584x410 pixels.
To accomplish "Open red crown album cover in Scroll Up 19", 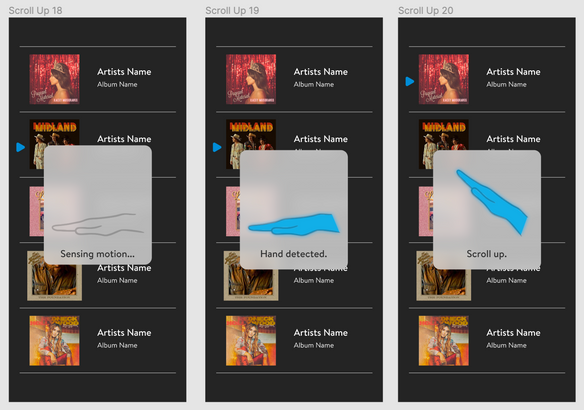I will click(251, 79).
